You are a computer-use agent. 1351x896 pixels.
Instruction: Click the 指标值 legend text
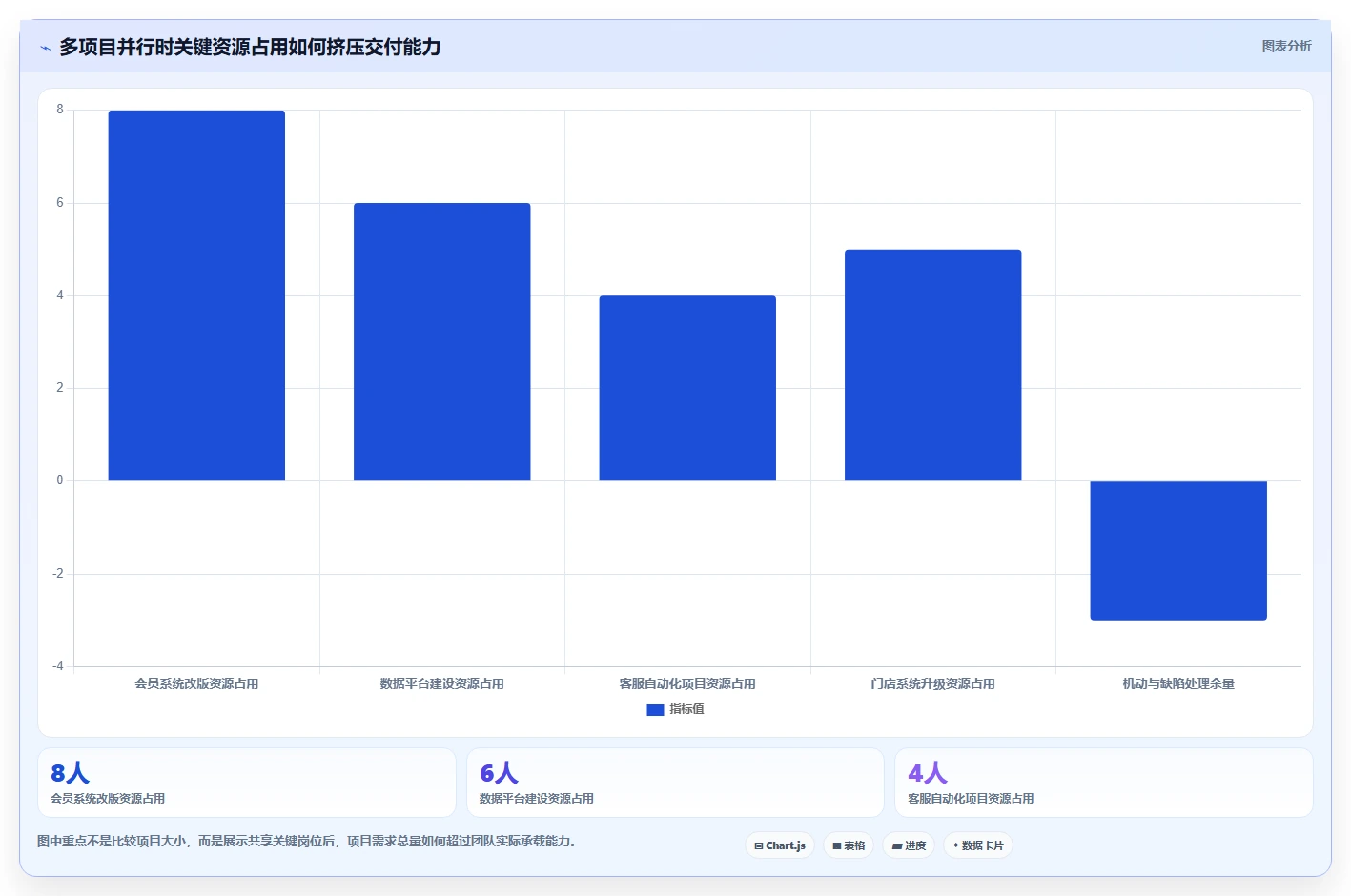(x=686, y=709)
